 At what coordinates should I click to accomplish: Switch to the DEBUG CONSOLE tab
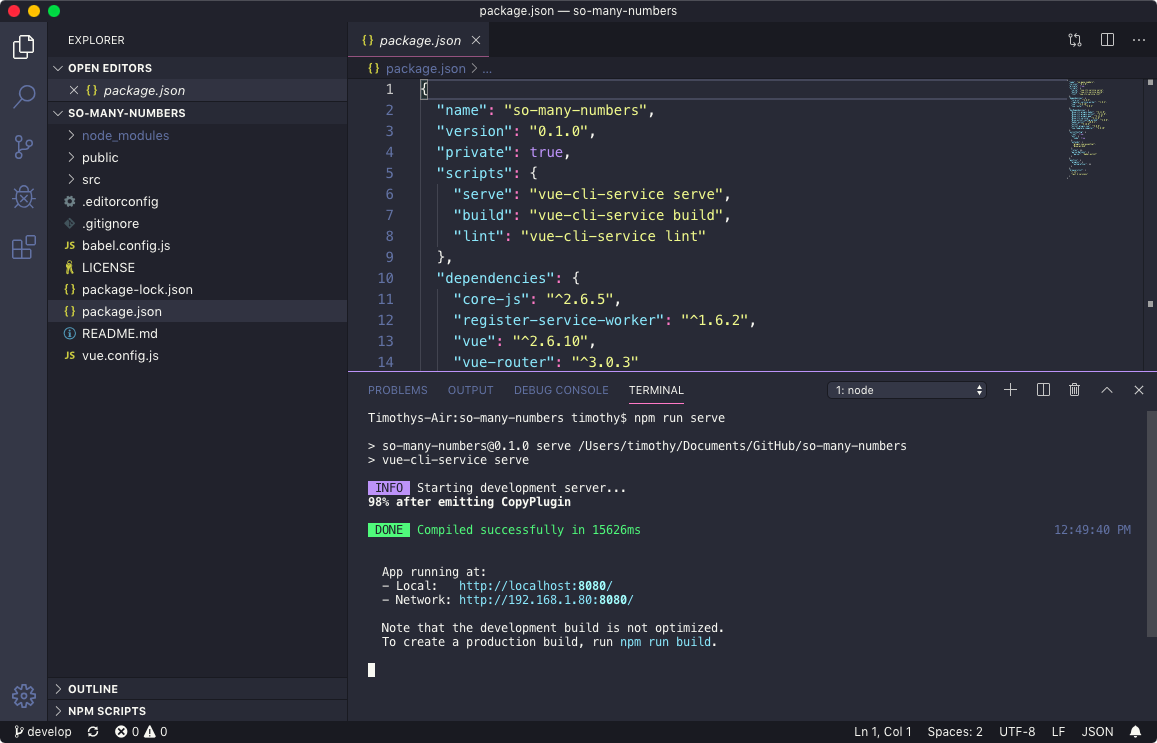(x=561, y=390)
